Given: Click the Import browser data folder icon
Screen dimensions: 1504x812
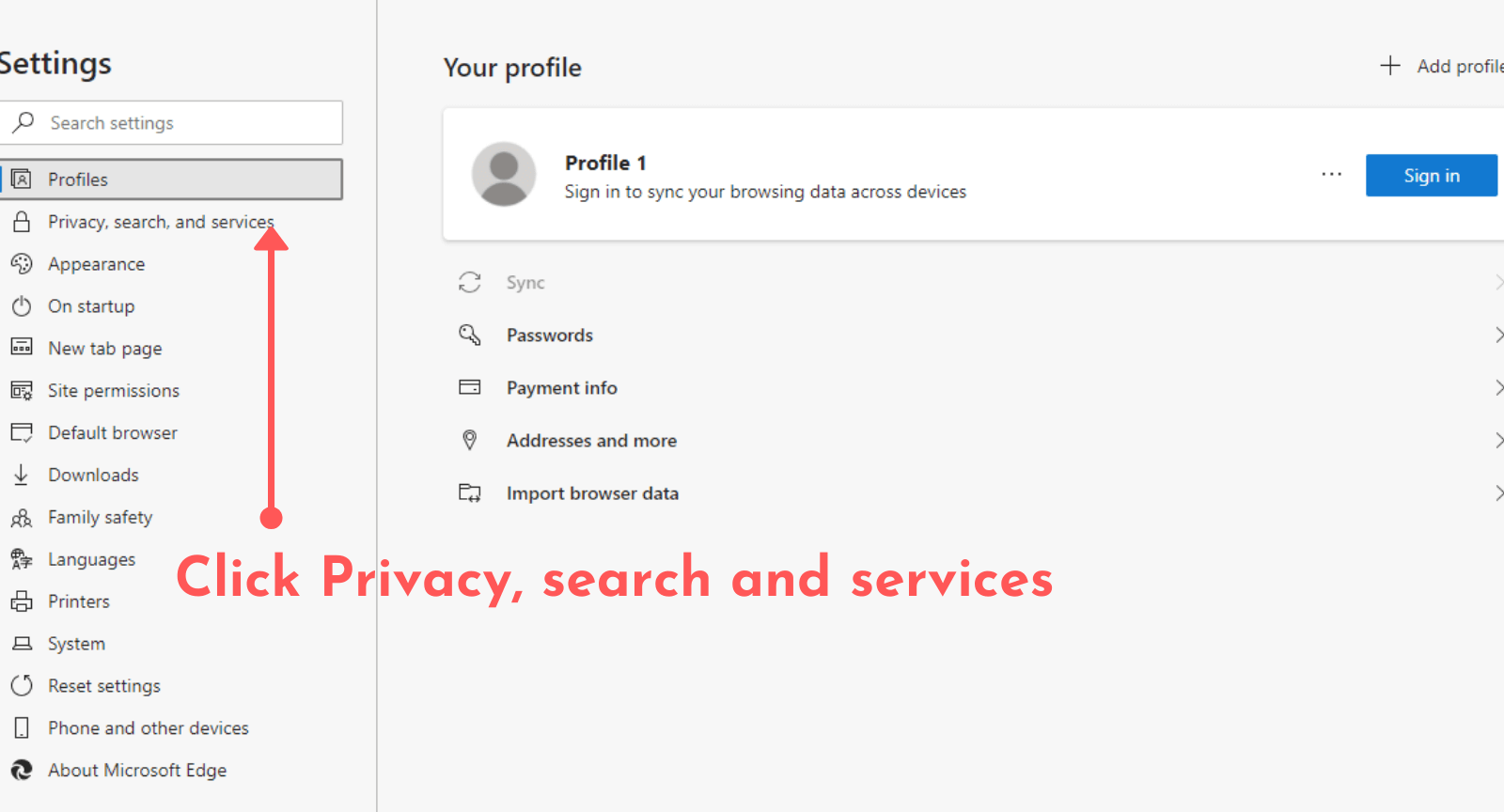Looking at the screenshot, I should click(469, 493).
